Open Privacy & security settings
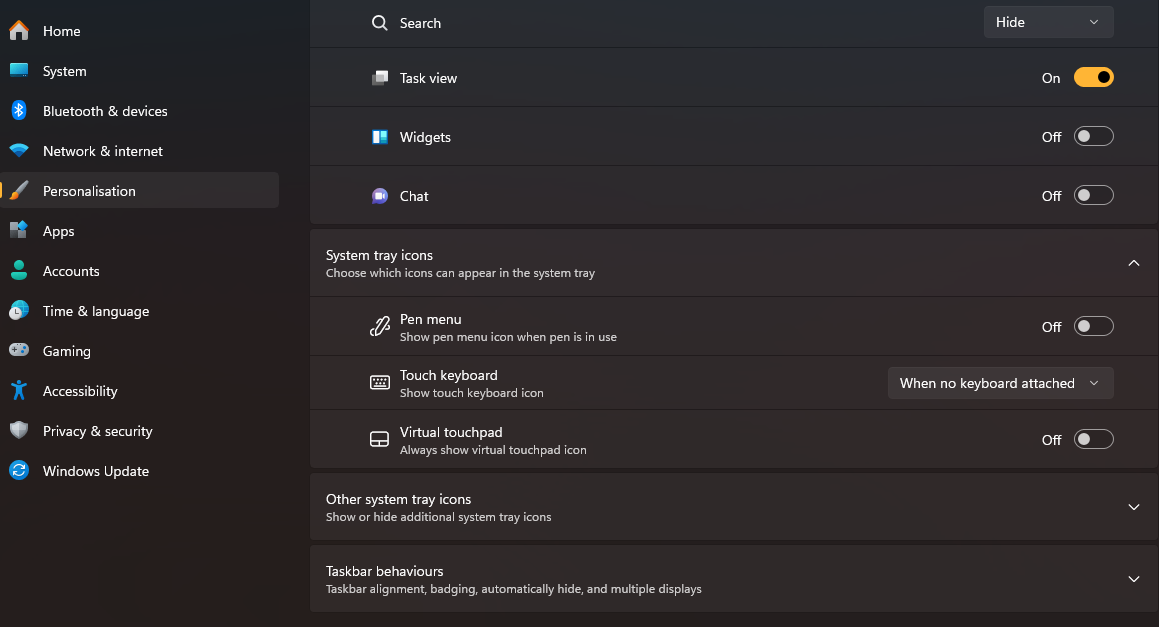 click(x=140, y=430)
